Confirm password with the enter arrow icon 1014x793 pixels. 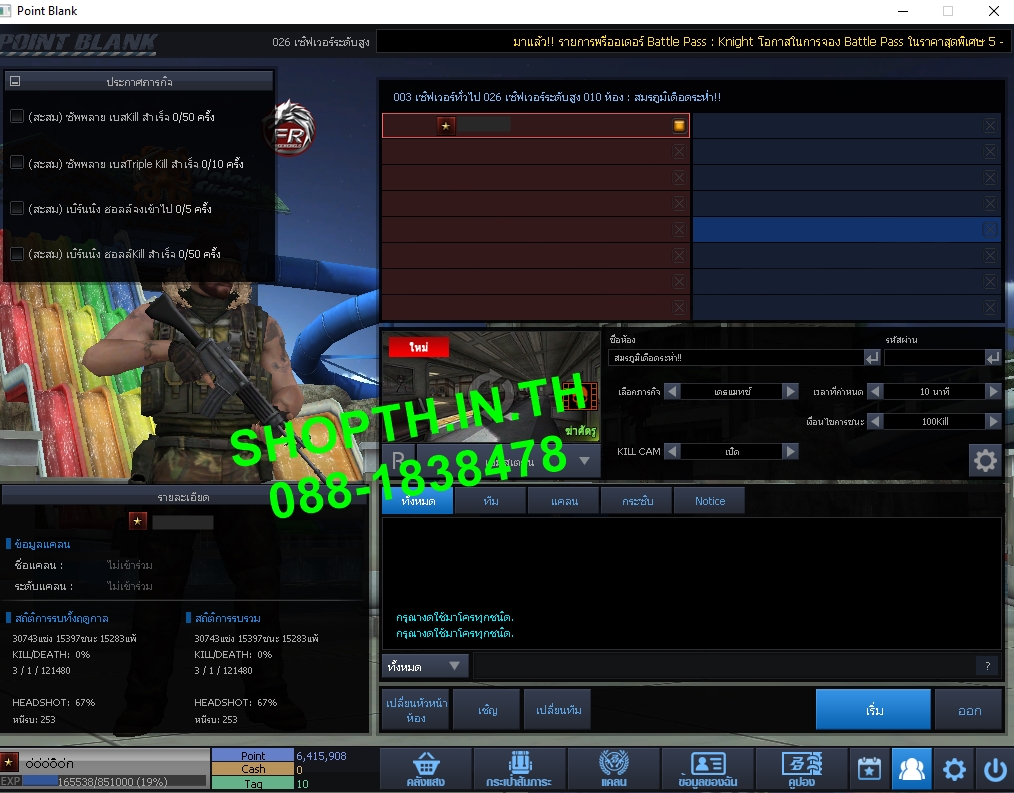click(x=993, y=358)
